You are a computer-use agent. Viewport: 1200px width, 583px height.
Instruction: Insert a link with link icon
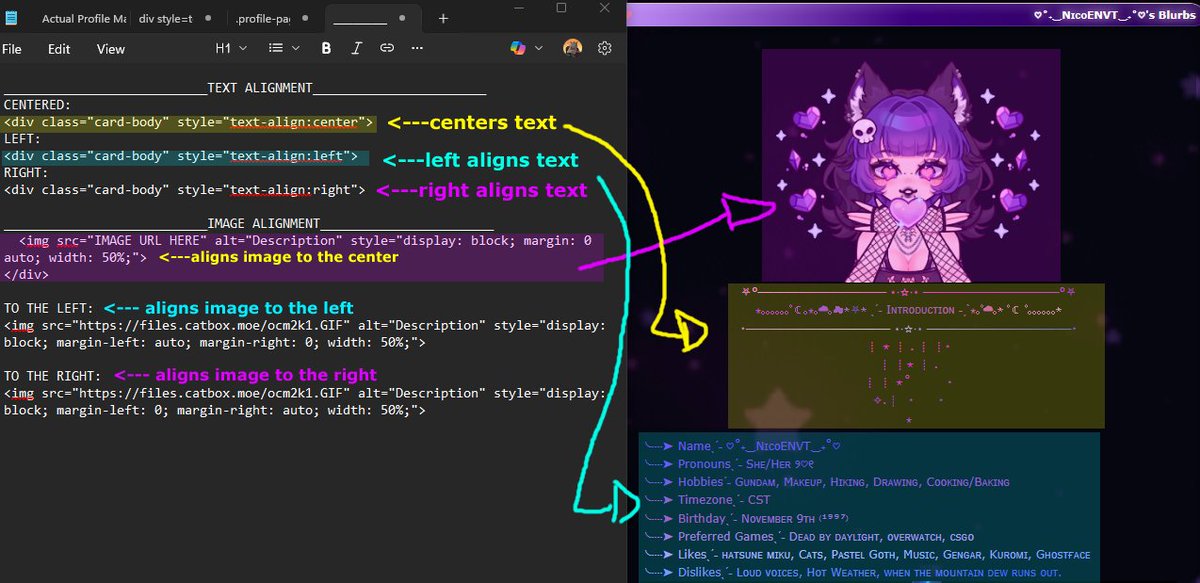click(386, 48)
